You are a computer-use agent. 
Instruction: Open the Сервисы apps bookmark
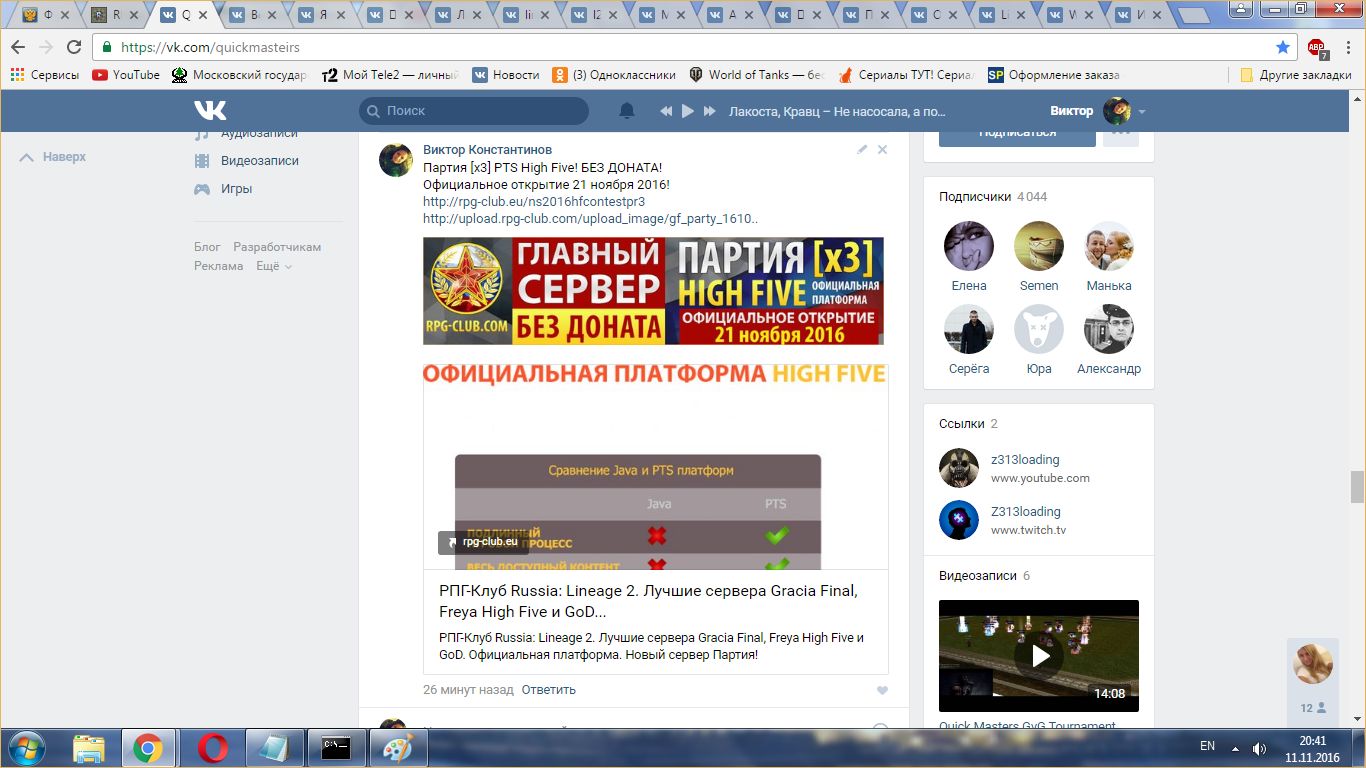[x=45, y=75]
